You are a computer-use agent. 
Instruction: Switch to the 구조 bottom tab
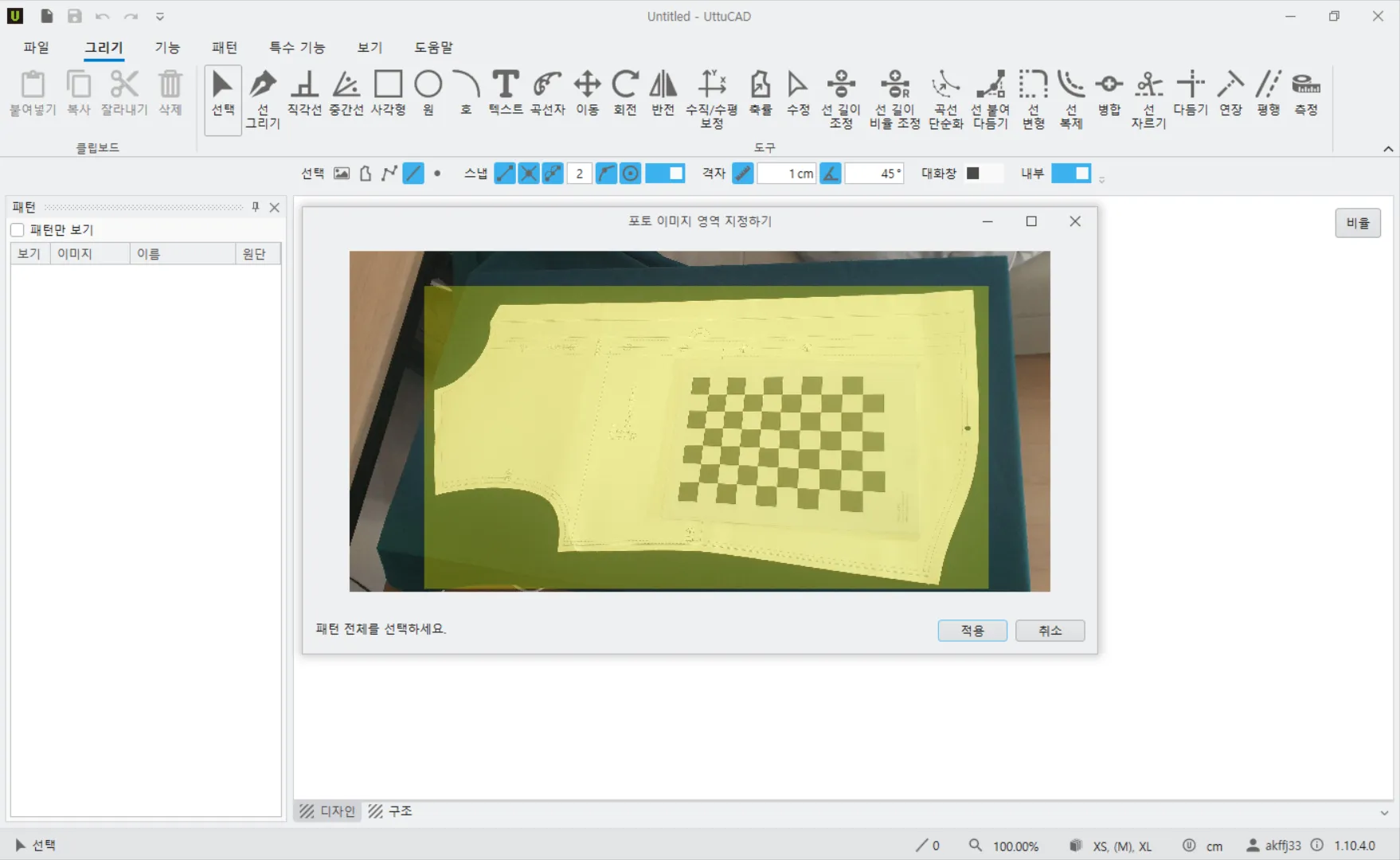(391, 811)
